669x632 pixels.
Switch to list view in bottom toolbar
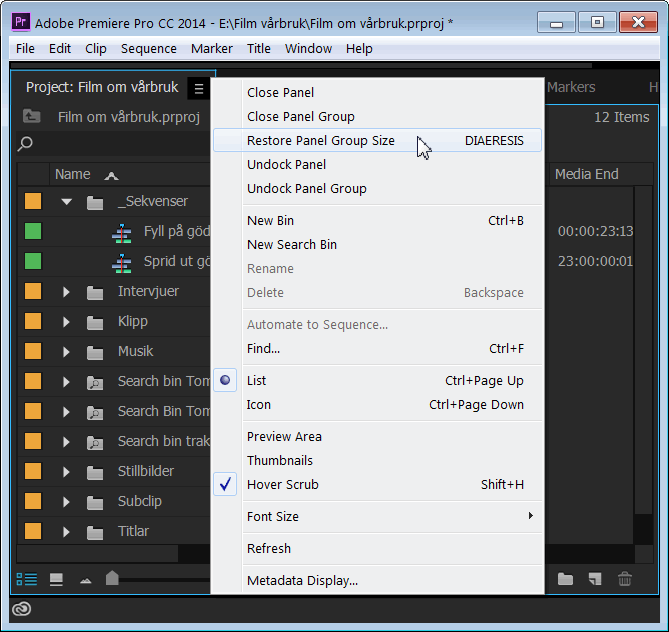coord(27,579)
